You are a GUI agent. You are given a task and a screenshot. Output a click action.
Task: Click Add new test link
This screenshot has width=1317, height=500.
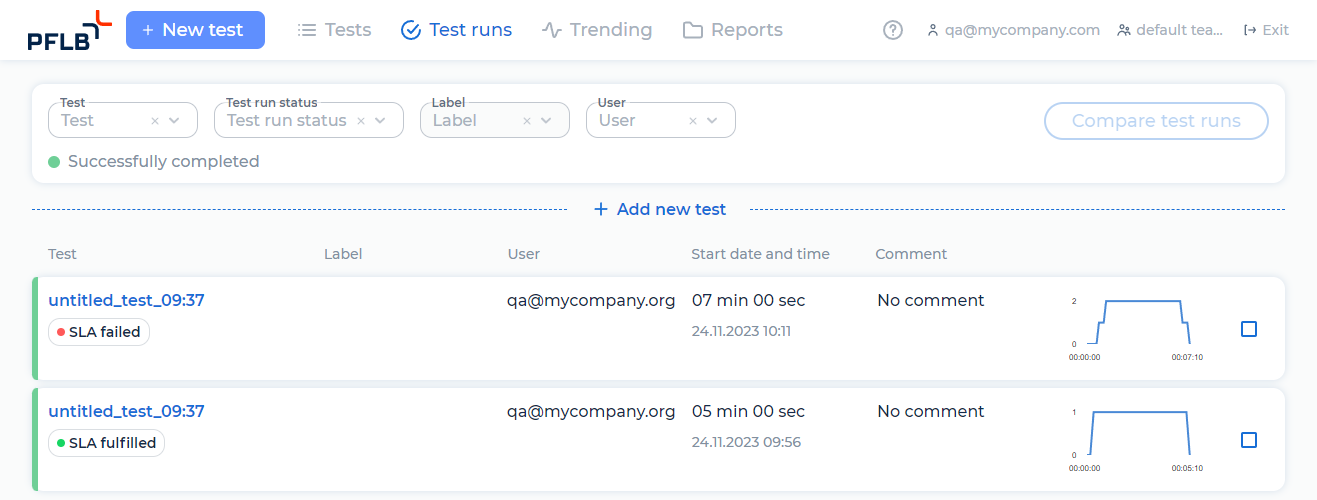(x=660, y=209)
